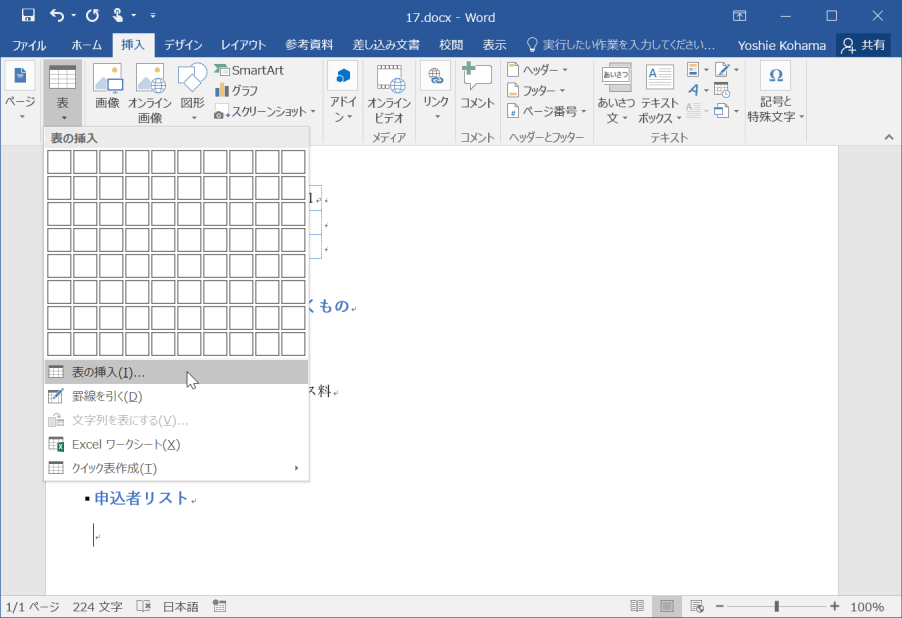Open the 図形 shapes gallery
902x618 pixels.
[192, 92]
